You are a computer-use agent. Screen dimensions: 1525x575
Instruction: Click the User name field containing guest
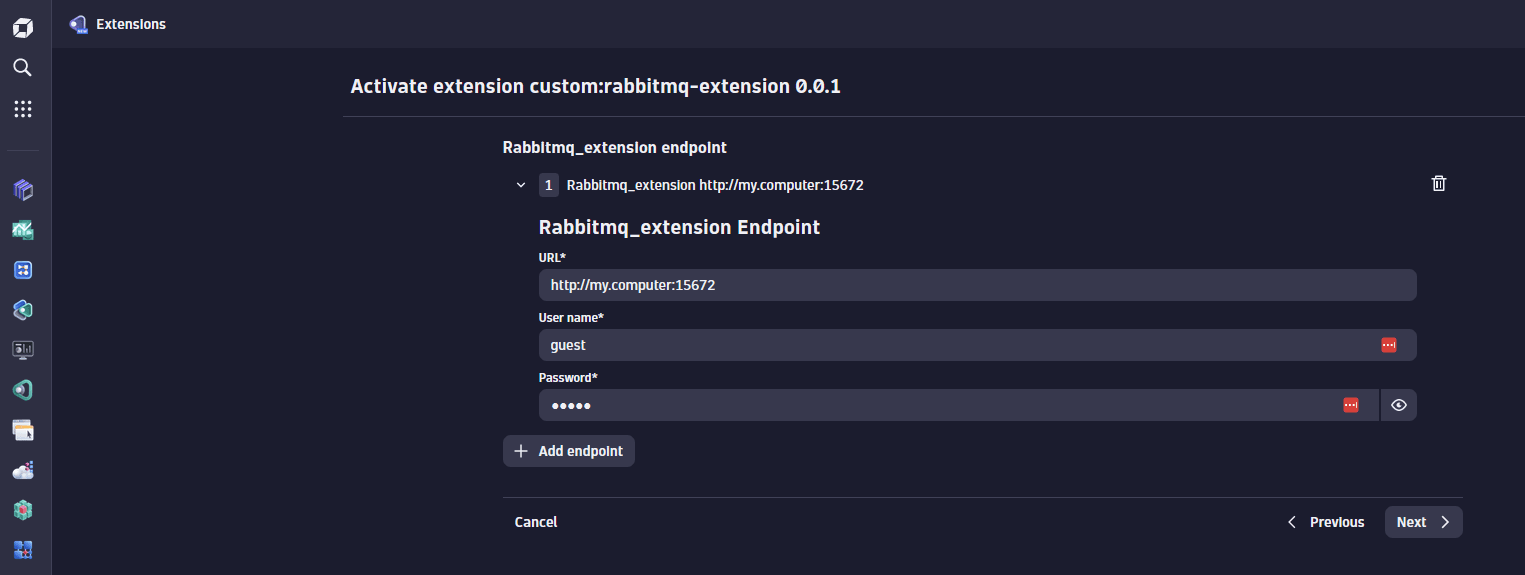point(978,345)
